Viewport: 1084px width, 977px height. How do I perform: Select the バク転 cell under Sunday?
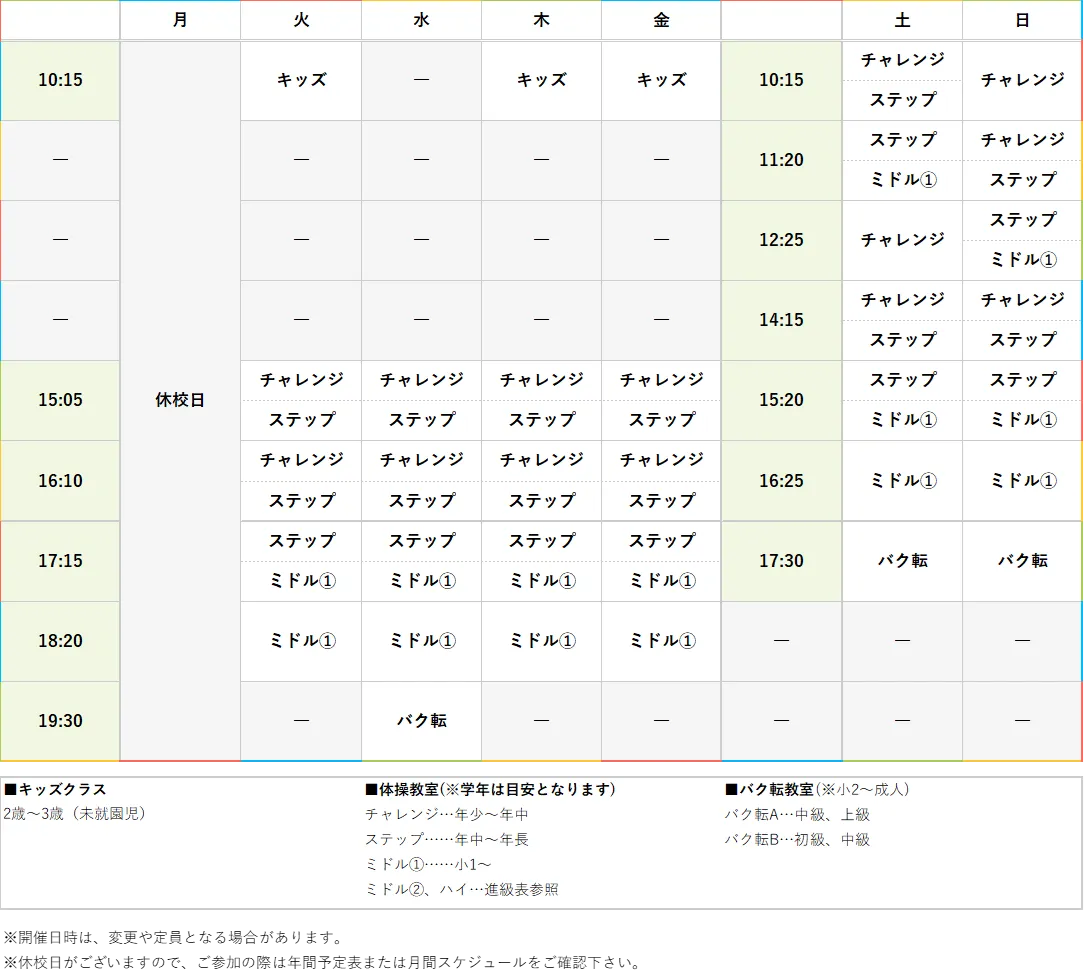pos(1022,561)
